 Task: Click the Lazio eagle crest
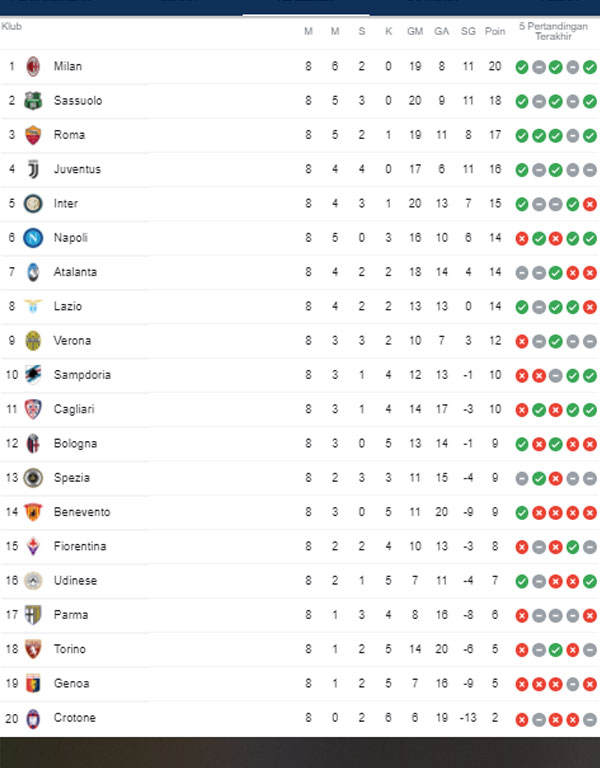click(33, 306)
